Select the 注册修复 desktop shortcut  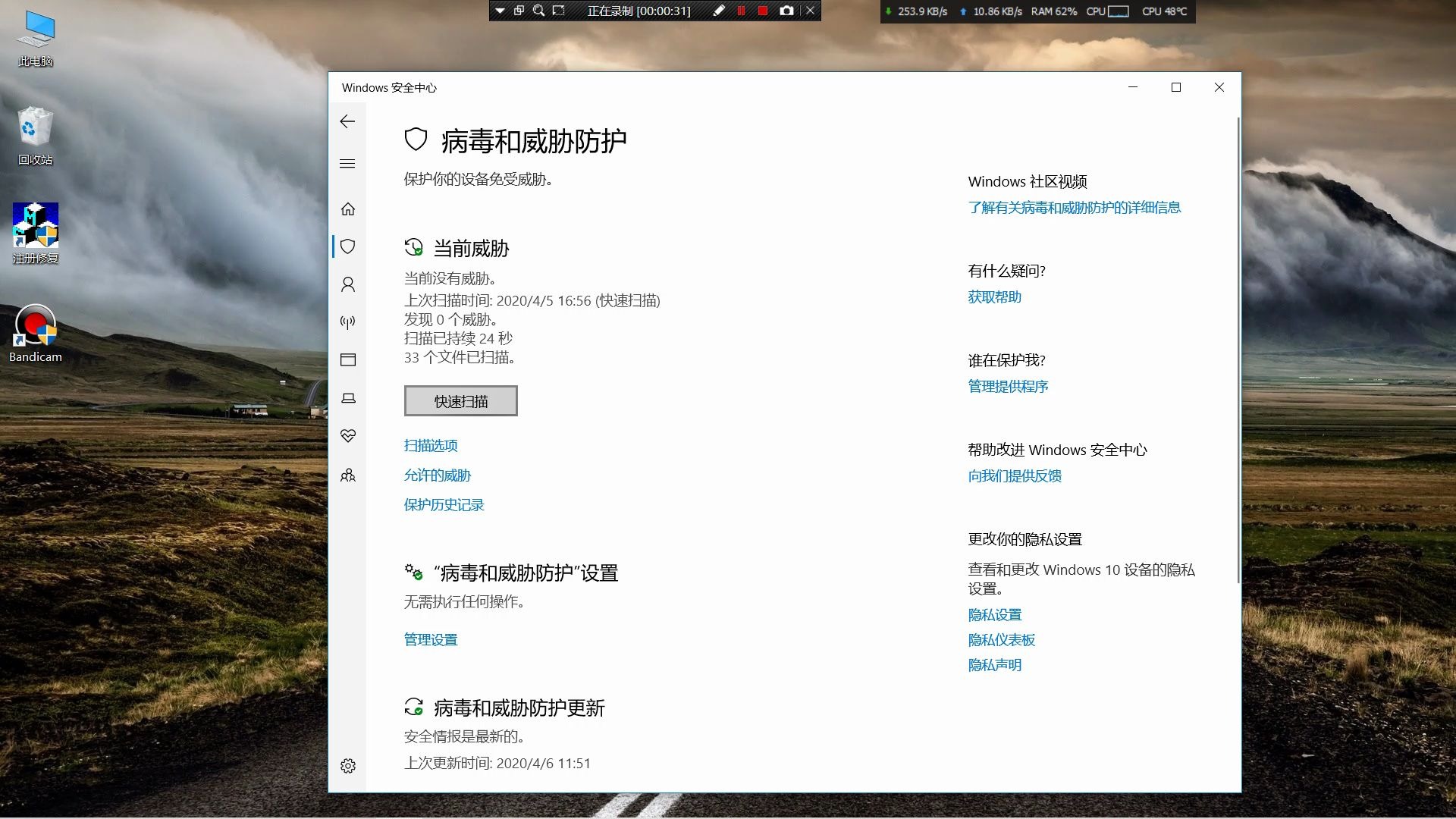36,234
